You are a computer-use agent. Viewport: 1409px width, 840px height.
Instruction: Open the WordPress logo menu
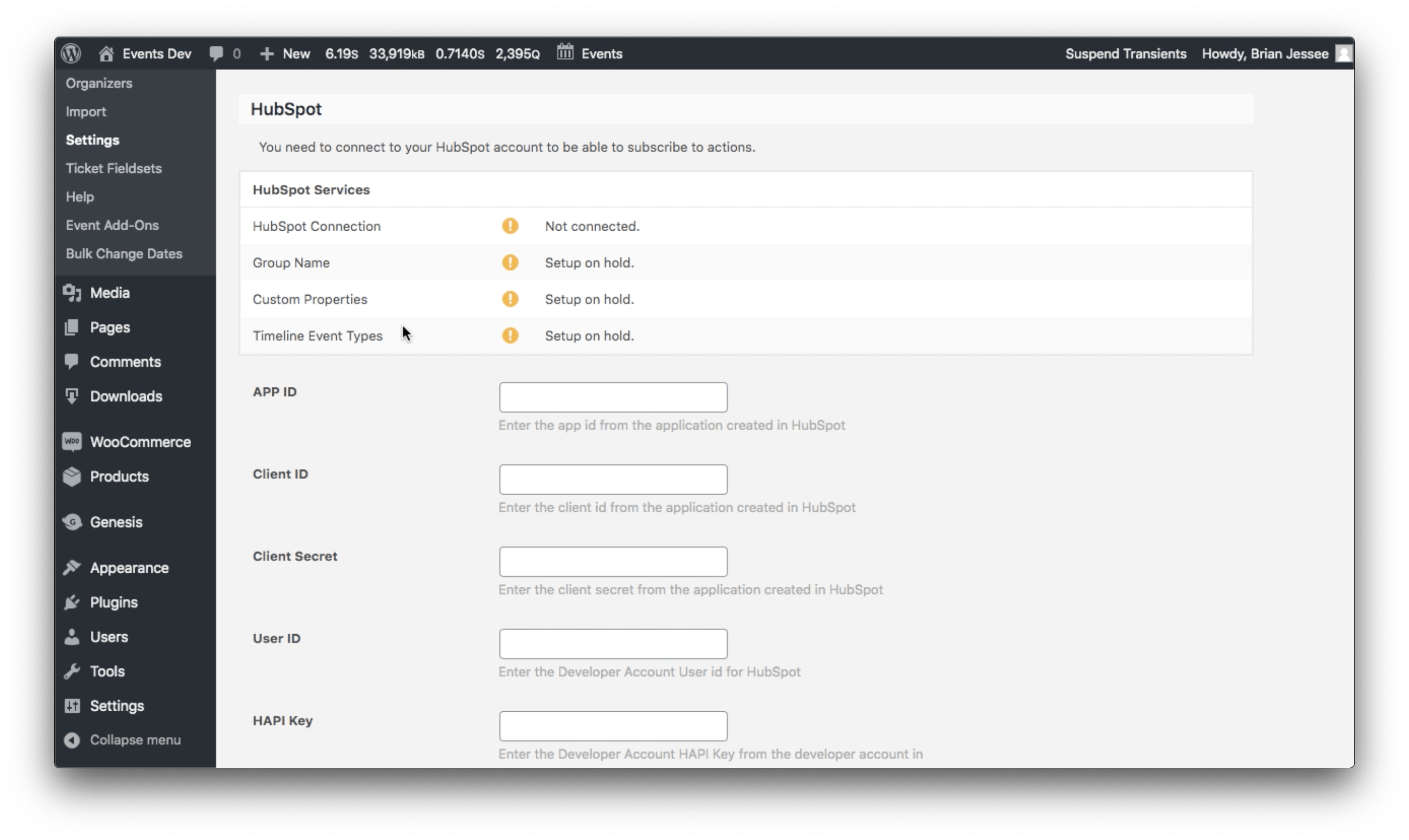click(x=71, y=53)
